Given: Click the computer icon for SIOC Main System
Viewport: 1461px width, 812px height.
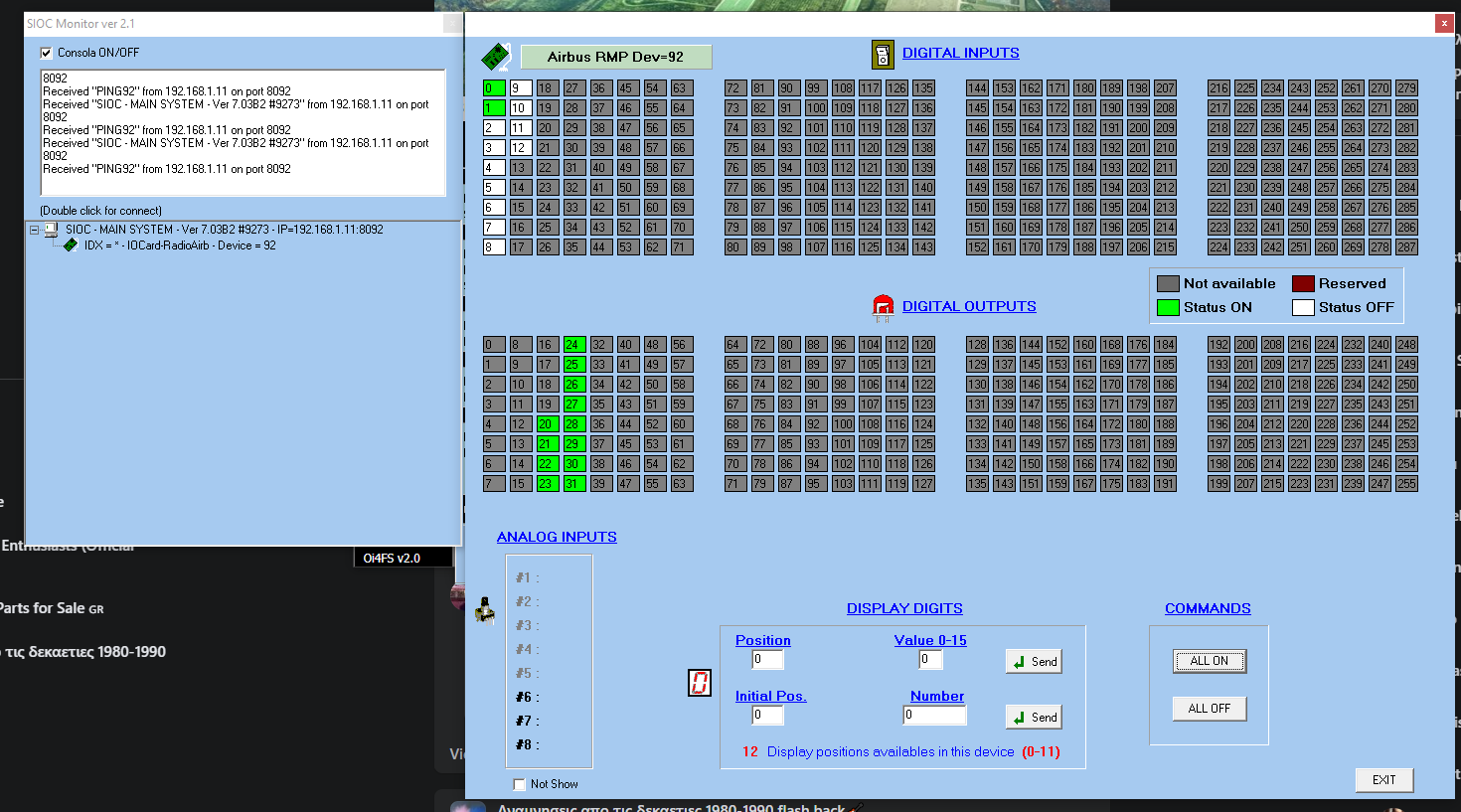Looking at the screenshot, I should (x=52, y=230).
